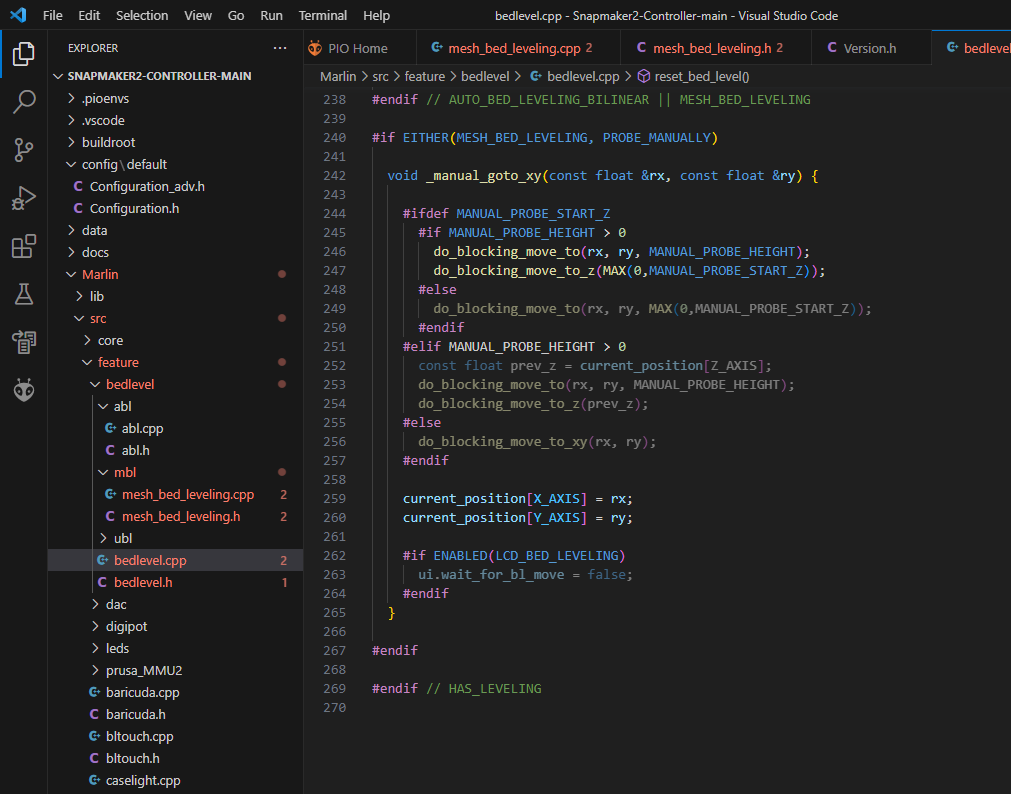This screenshot has height=794, width=1011.
Task: Expand the .pioenvs folder
Action: pyautogui.click(x=175, y=99)
